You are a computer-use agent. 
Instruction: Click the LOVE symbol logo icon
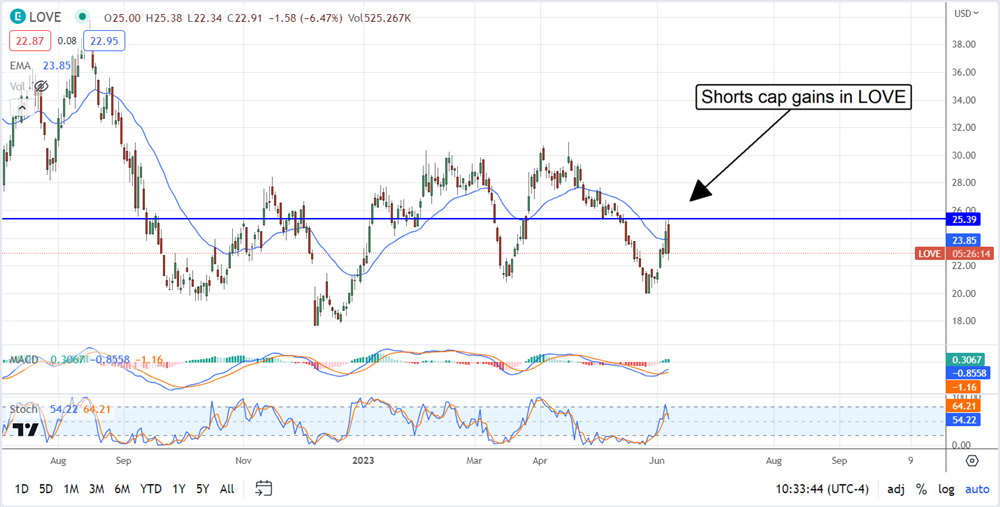(x=17, y=17)
